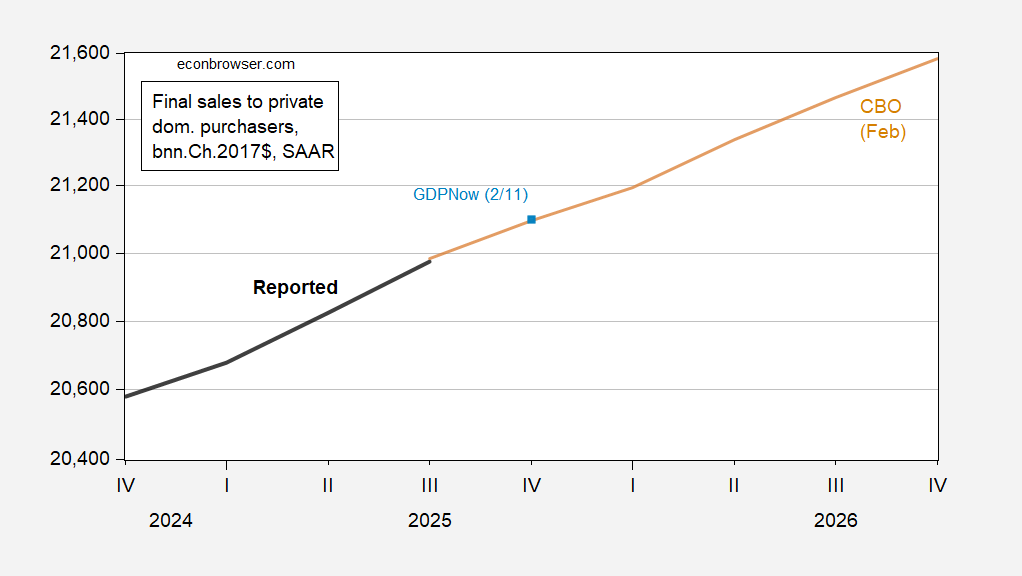Screen dimensions: 1022x576
Task: Click the chart title box about final sales
Action: tap(241, 127)
